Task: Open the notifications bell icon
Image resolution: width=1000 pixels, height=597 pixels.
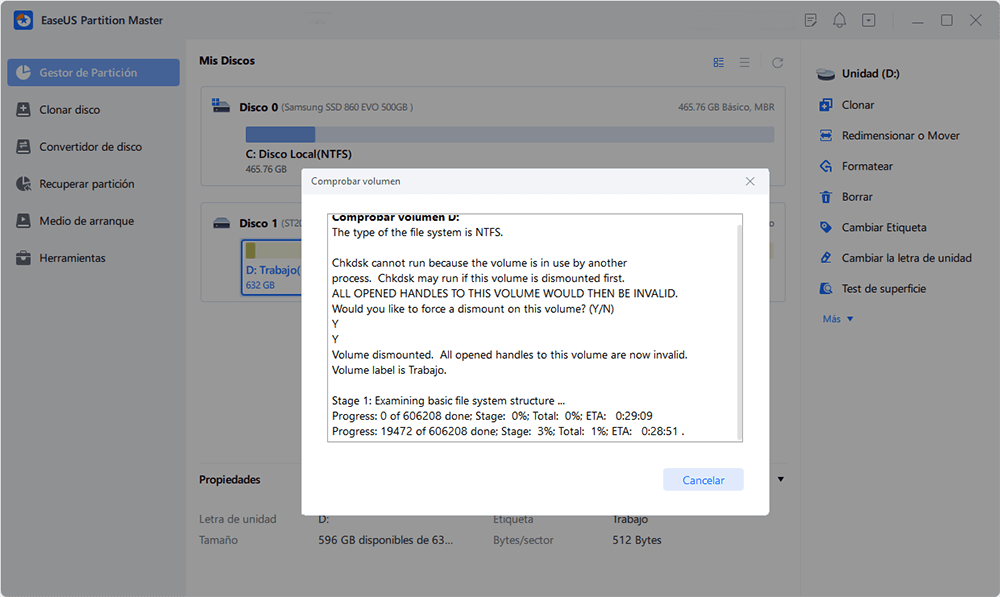Action: (839, 20)
